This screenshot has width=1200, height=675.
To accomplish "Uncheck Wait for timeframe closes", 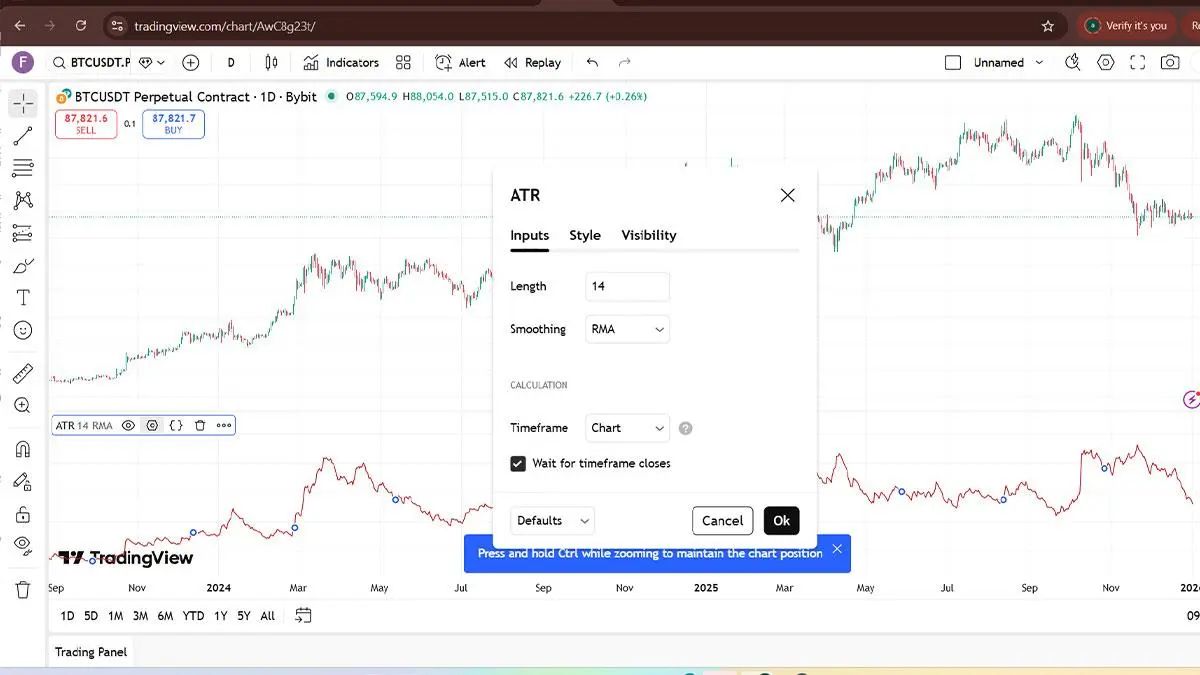I will tap(518, 463).
